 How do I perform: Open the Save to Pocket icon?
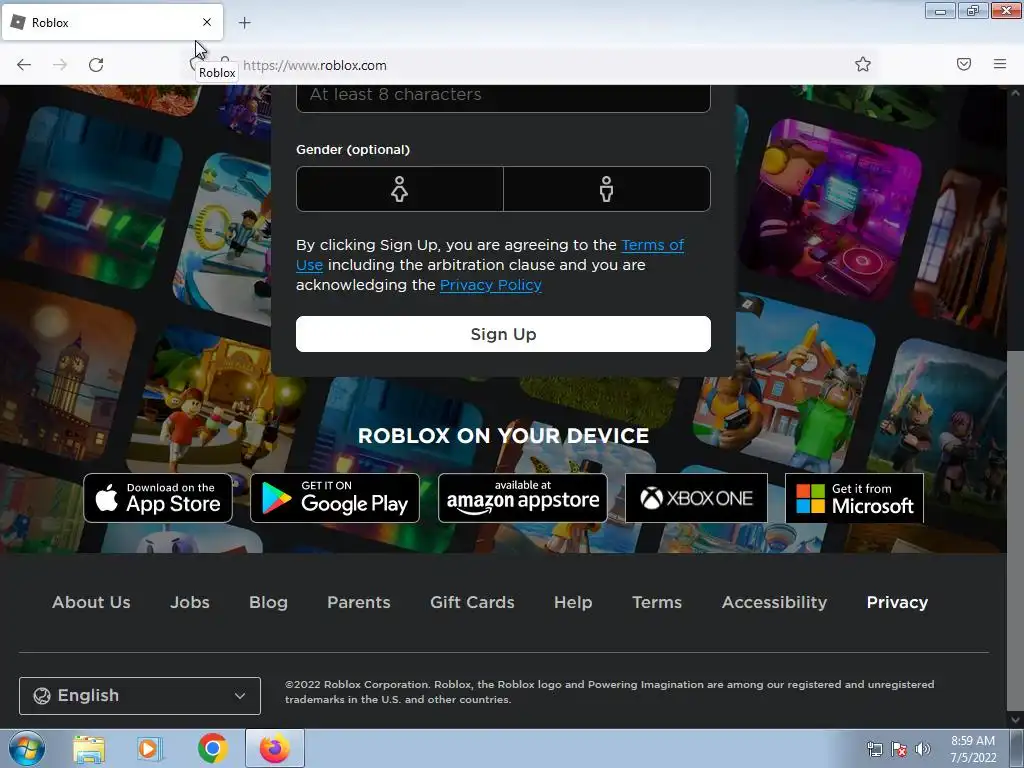[964, 64]
